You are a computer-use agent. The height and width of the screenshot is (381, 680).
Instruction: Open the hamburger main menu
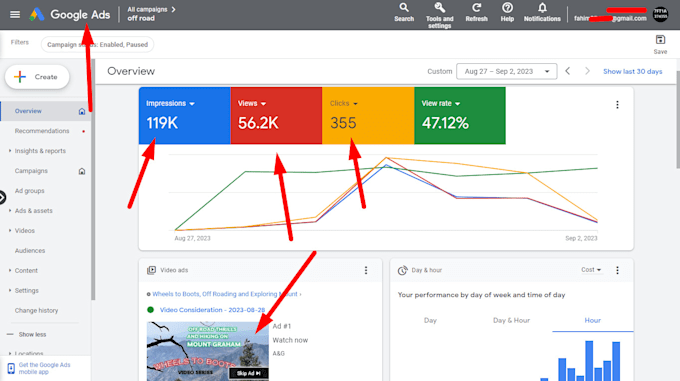(x=15, y=15)
